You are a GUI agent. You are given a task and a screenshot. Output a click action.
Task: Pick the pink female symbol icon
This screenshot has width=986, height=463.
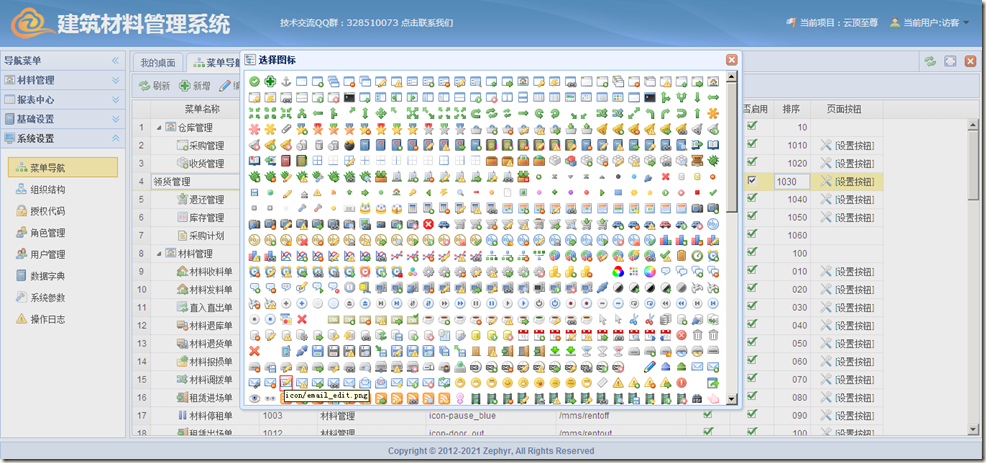pyautogui.click(x=460, y=398)
